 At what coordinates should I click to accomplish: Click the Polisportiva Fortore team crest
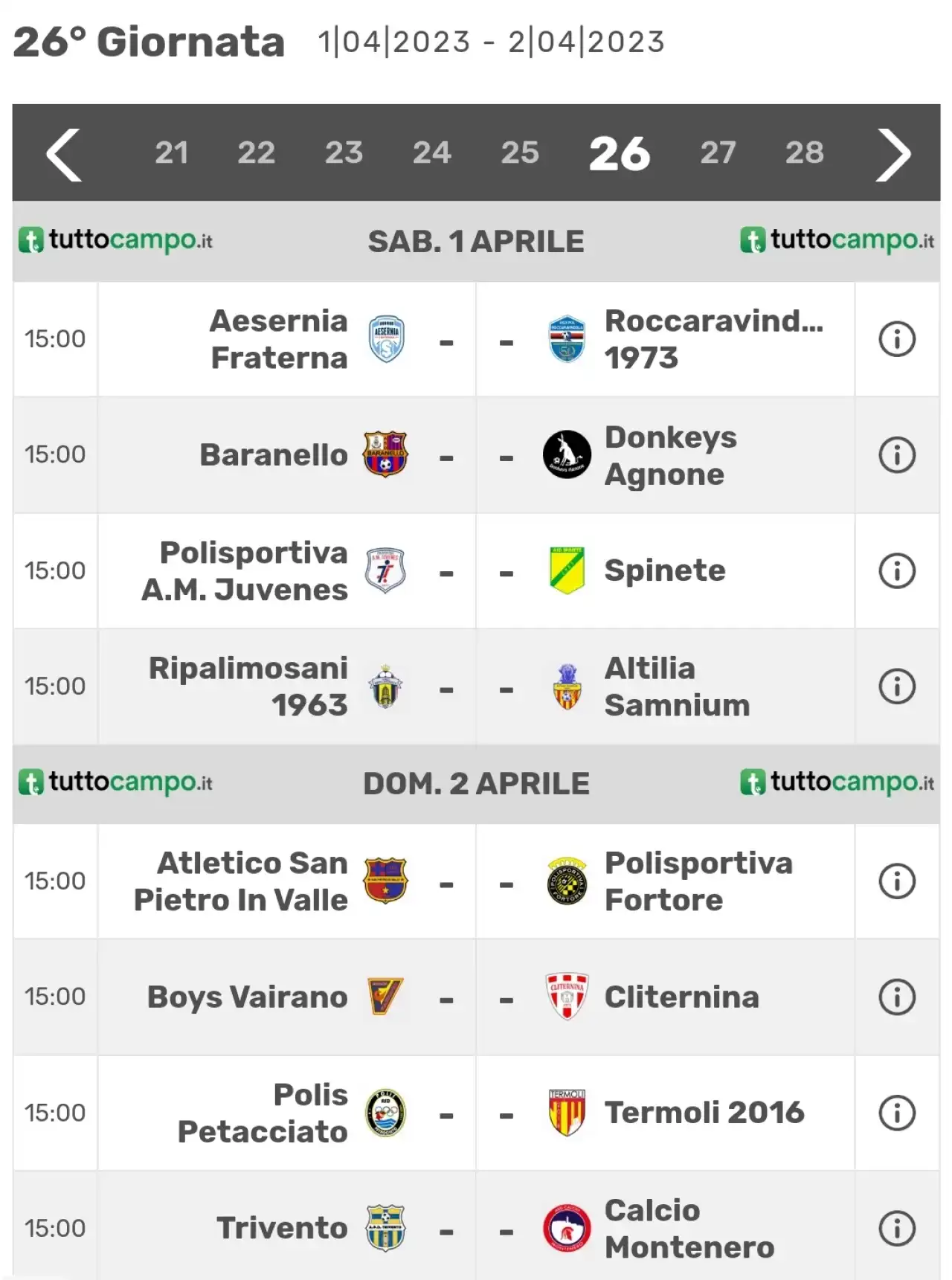[x=567, y=881]
